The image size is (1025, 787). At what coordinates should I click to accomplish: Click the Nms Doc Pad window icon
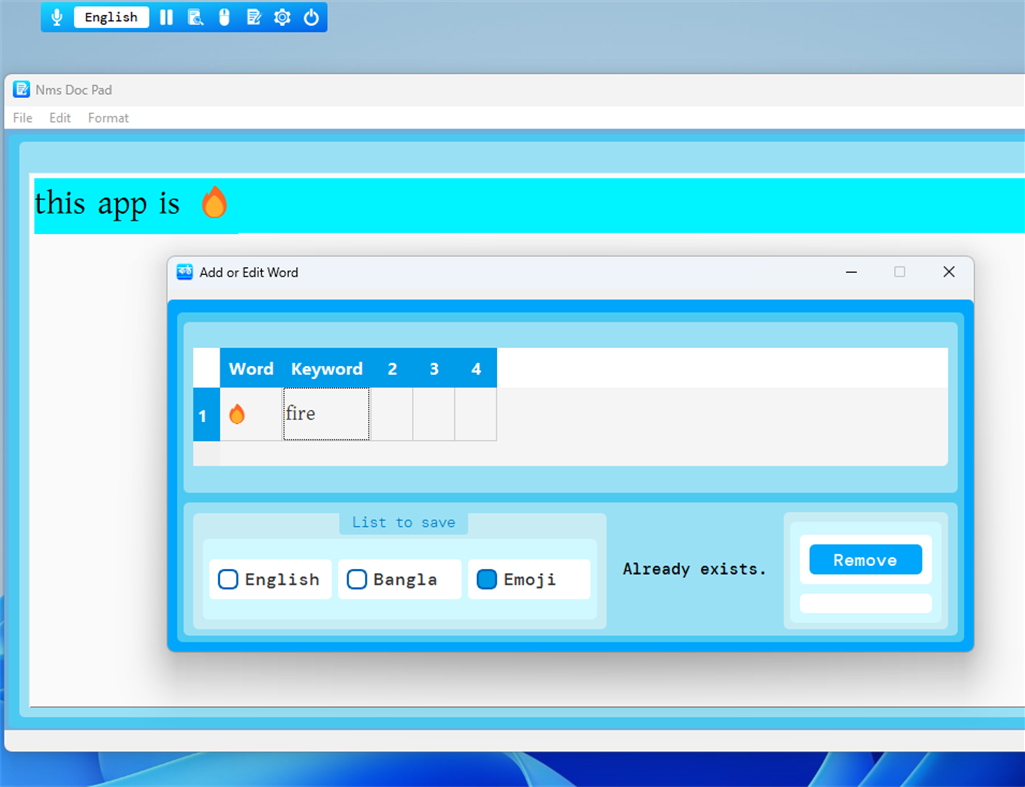pos(19,89)
